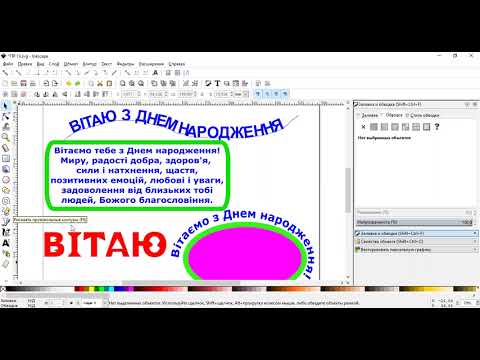Viewport: 480px width, 360px height.
Task: Toggle snap to grid button
Action: tap(177, 73)
